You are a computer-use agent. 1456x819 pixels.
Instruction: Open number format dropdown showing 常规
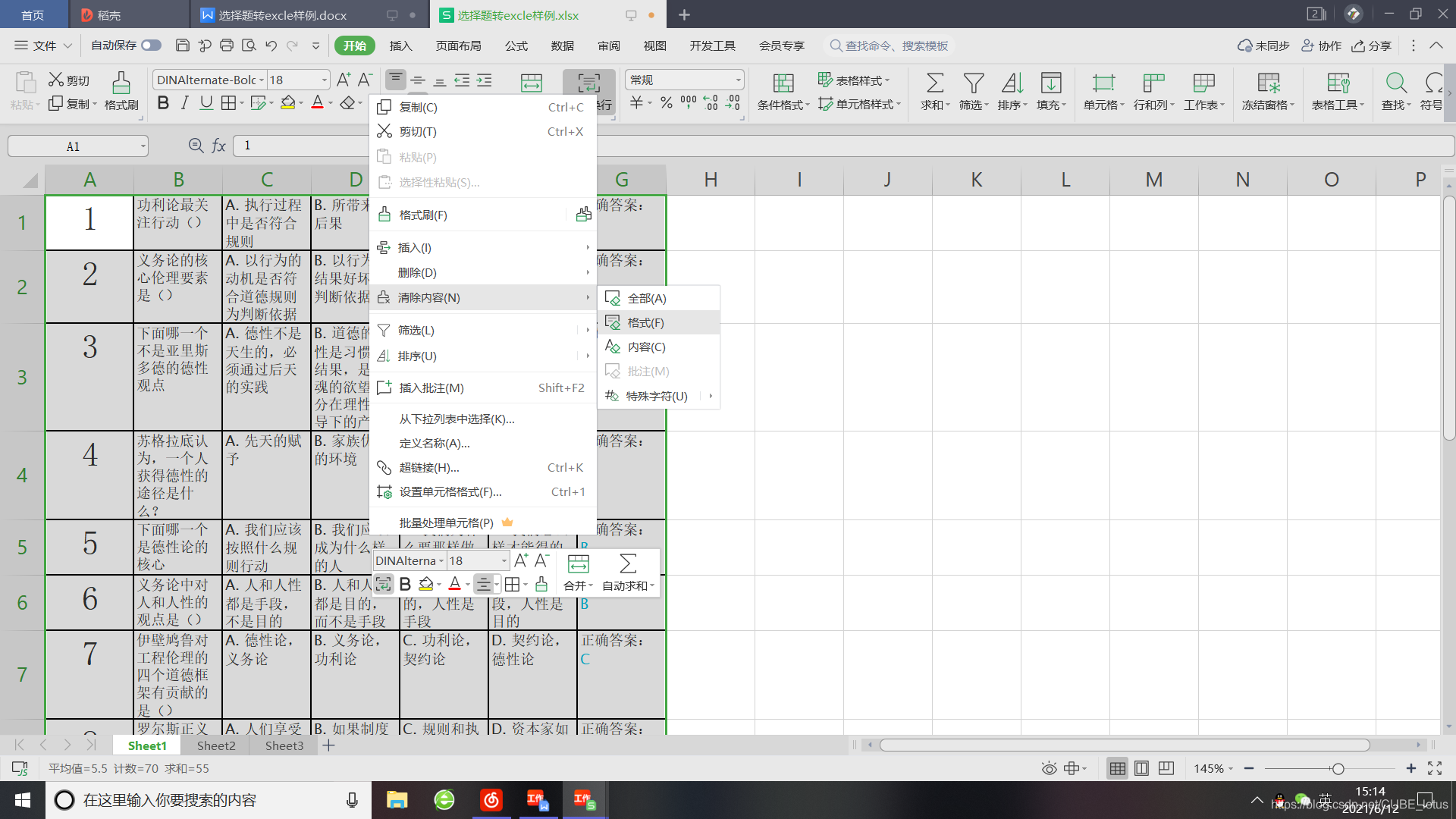[x=738, y=80]
